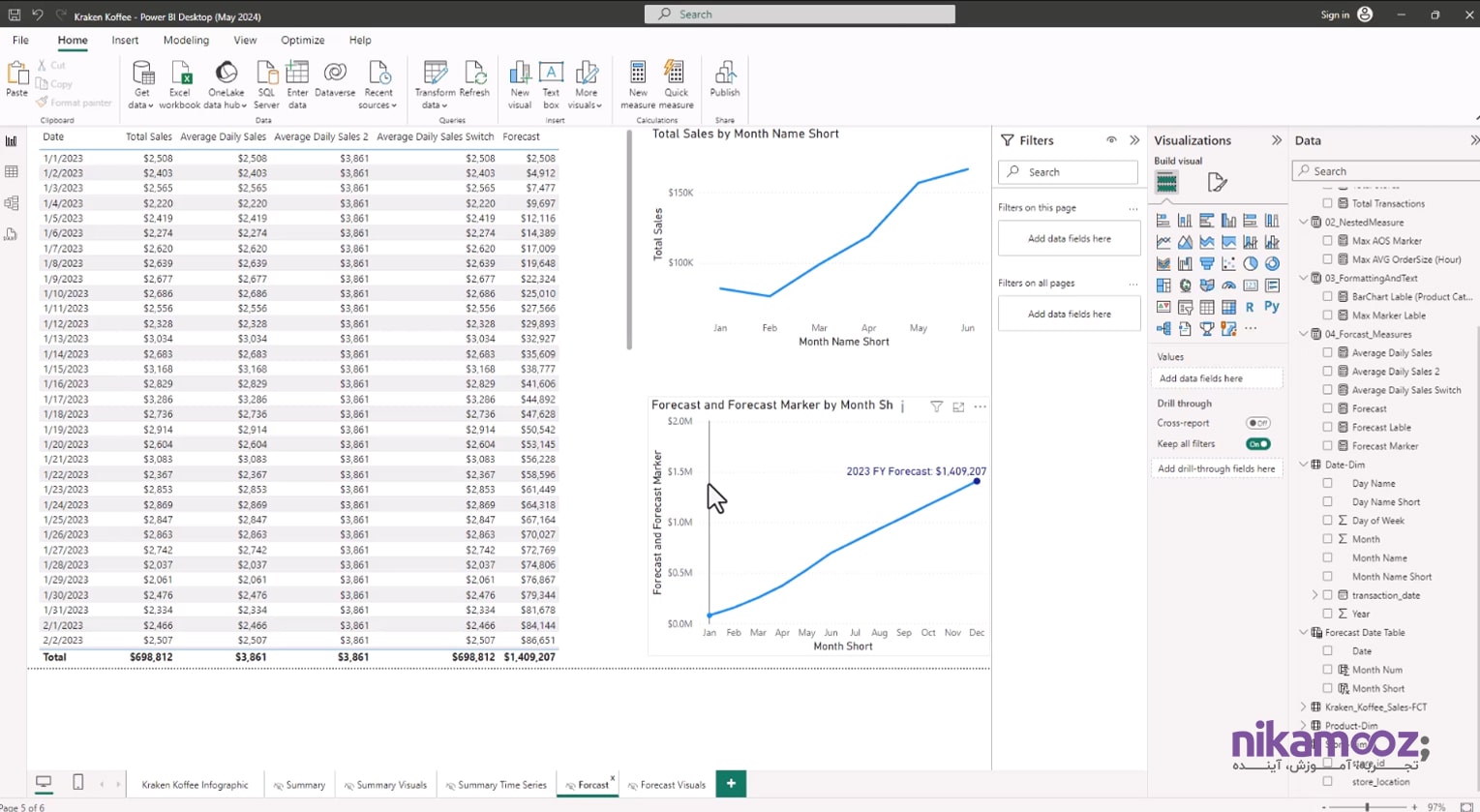
Task: Check the Forecast measure checkbox
Action: [1328, 408]
